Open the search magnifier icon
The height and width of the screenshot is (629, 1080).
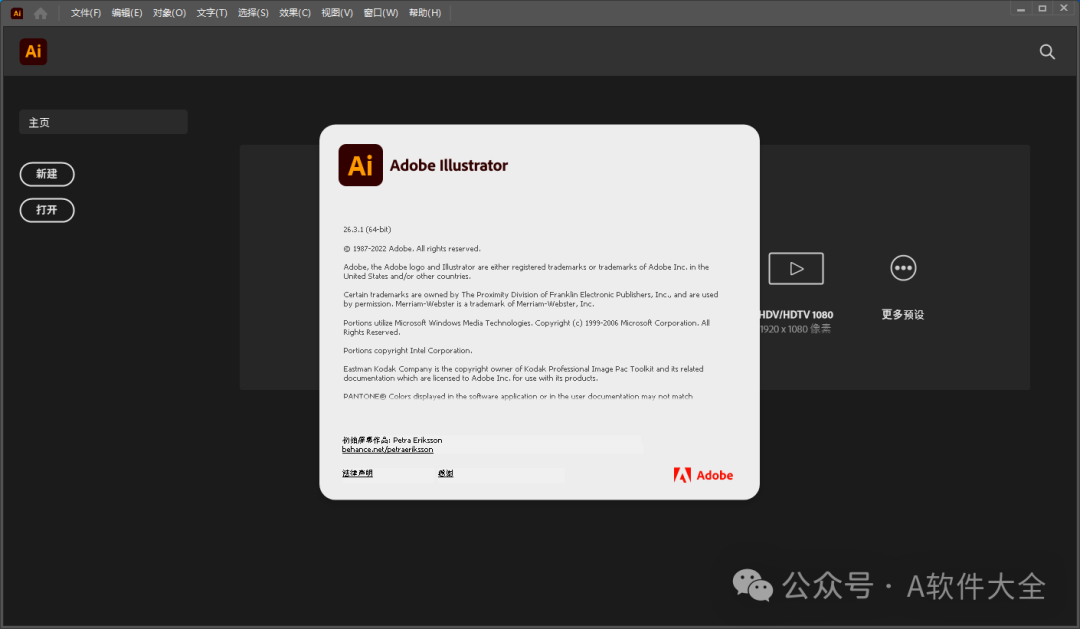[x=1047, y=52]
